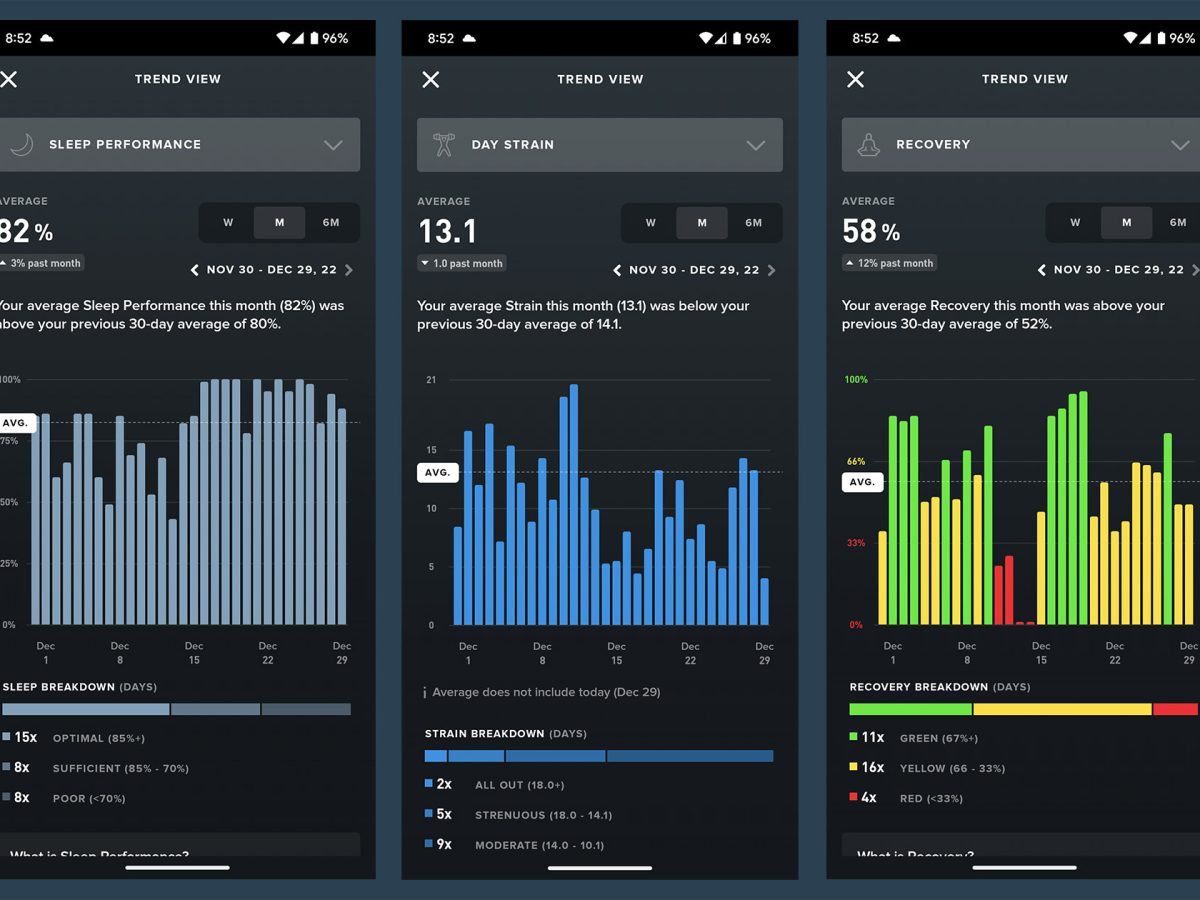
Task: Tap the '1.0 past month' badge
Action: [462, 263]
